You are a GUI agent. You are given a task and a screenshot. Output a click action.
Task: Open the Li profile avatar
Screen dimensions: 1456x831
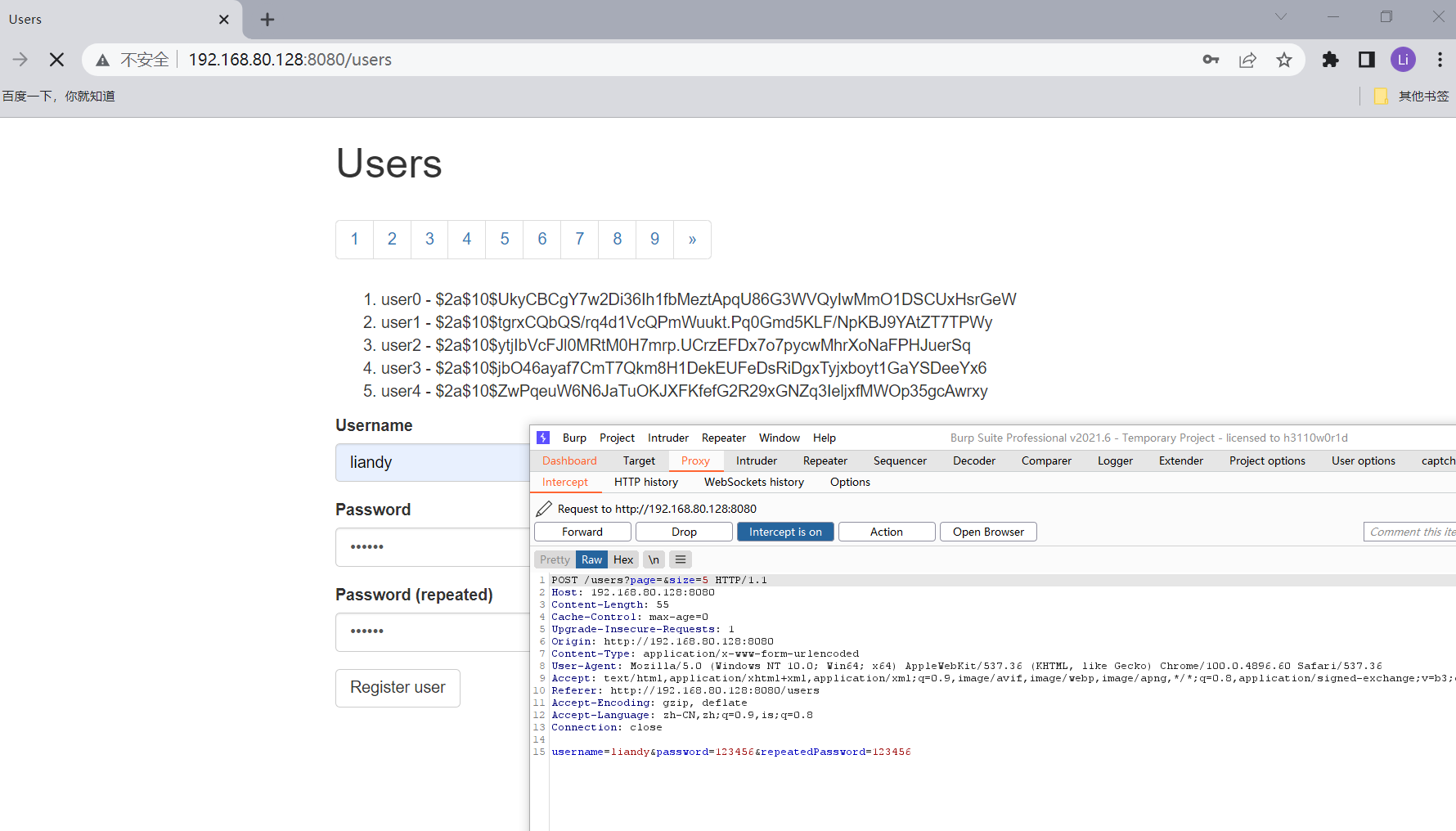(1403, 59)
